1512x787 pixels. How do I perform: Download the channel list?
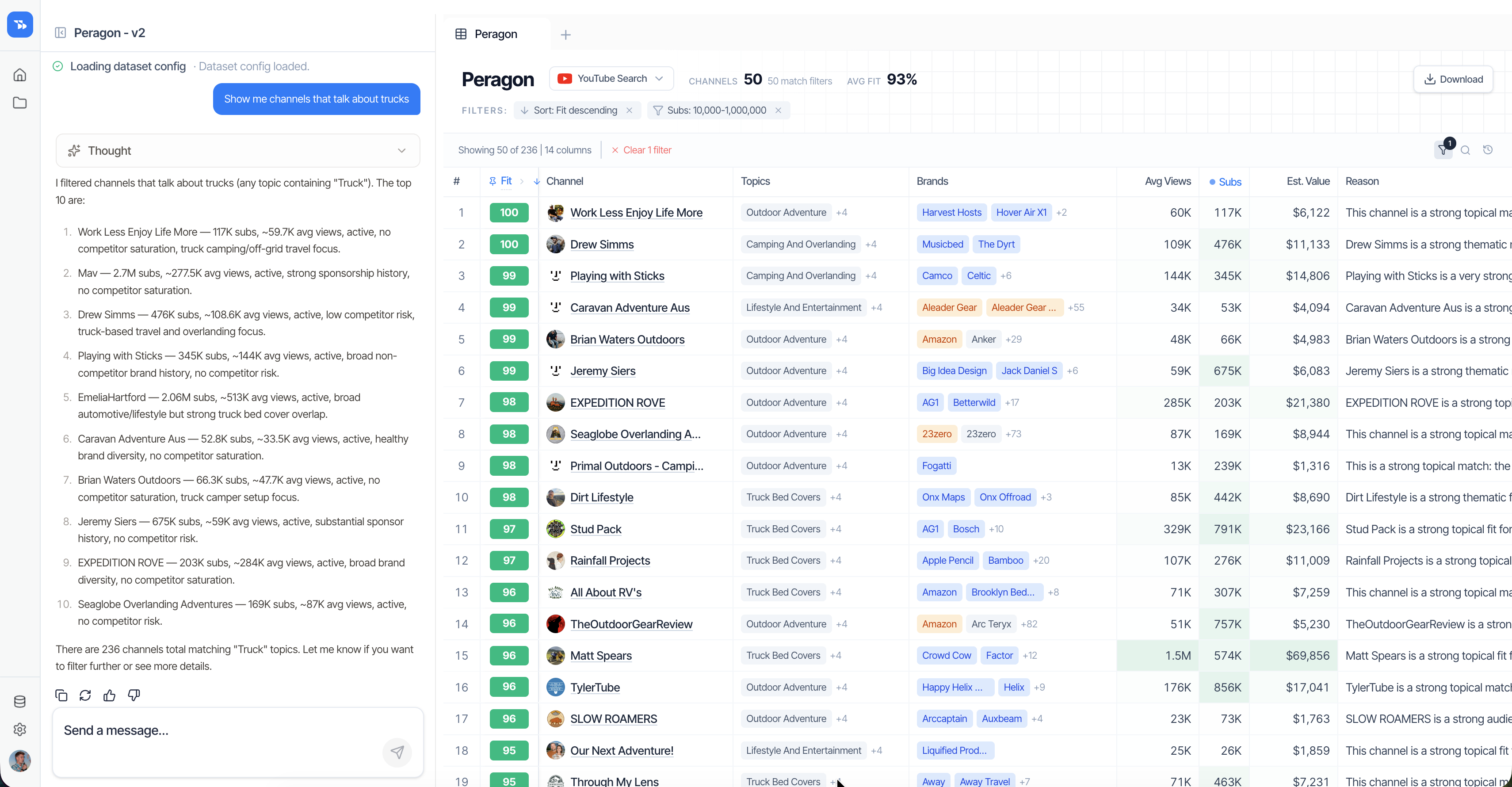click(x=1453, y=79)
